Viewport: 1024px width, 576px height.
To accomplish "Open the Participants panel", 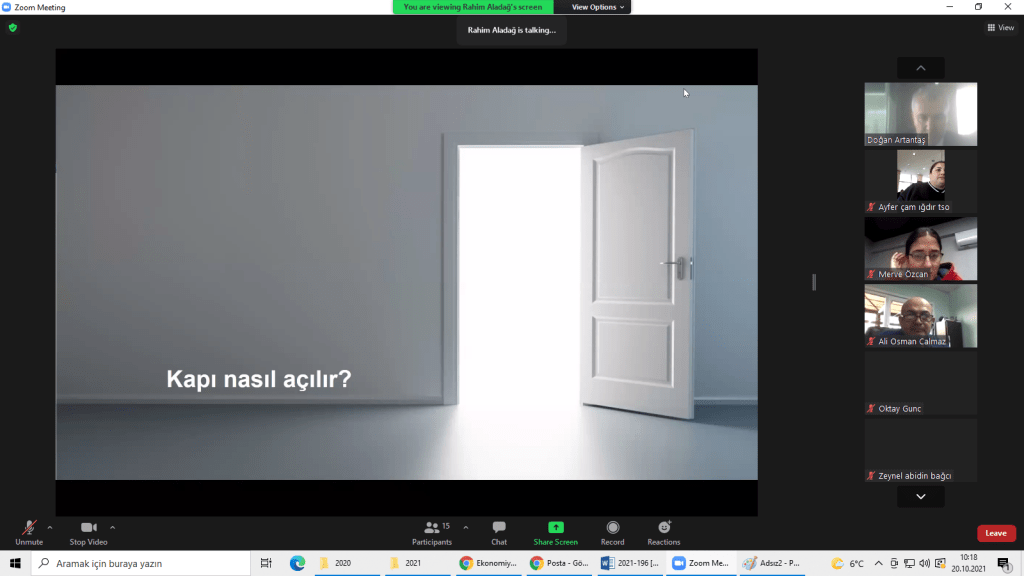I will [431, 531].
